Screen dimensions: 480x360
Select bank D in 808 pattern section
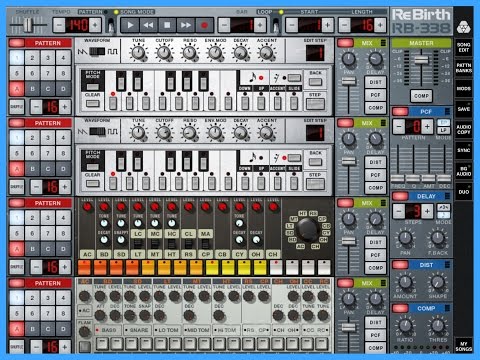tap(63, 249)
